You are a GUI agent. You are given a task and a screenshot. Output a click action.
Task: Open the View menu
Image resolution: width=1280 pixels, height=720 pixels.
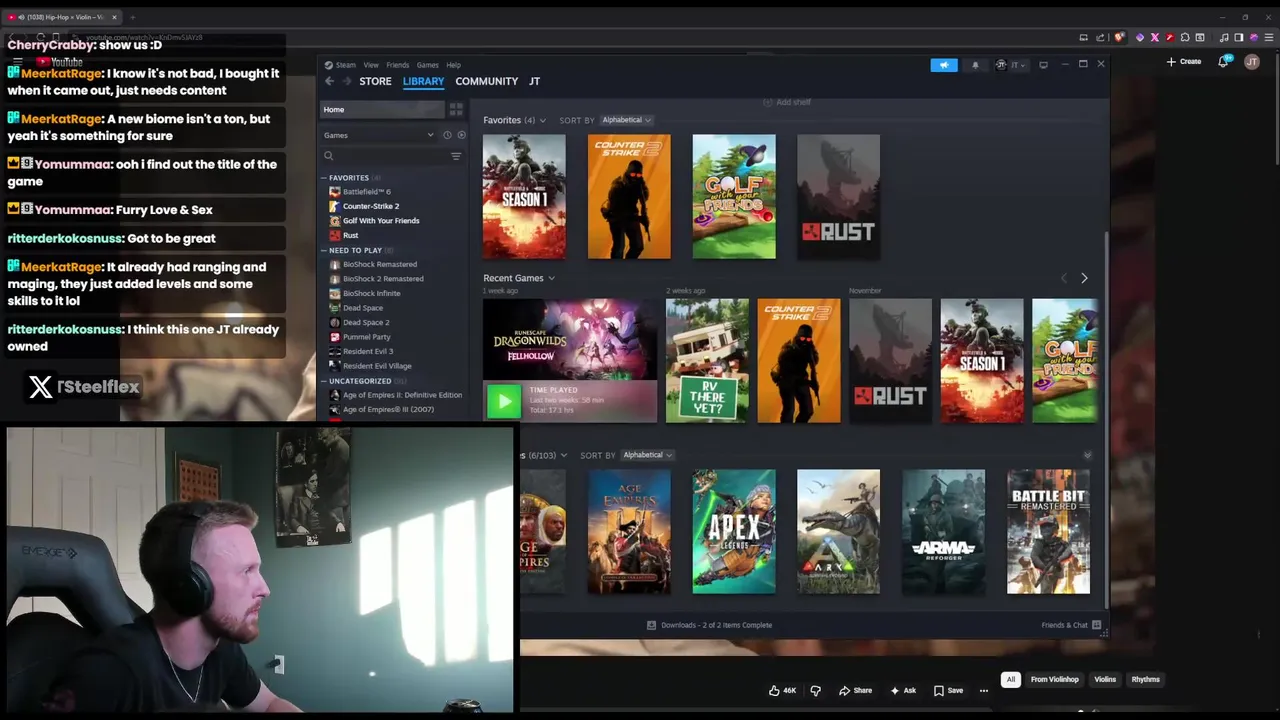point(371,65)
